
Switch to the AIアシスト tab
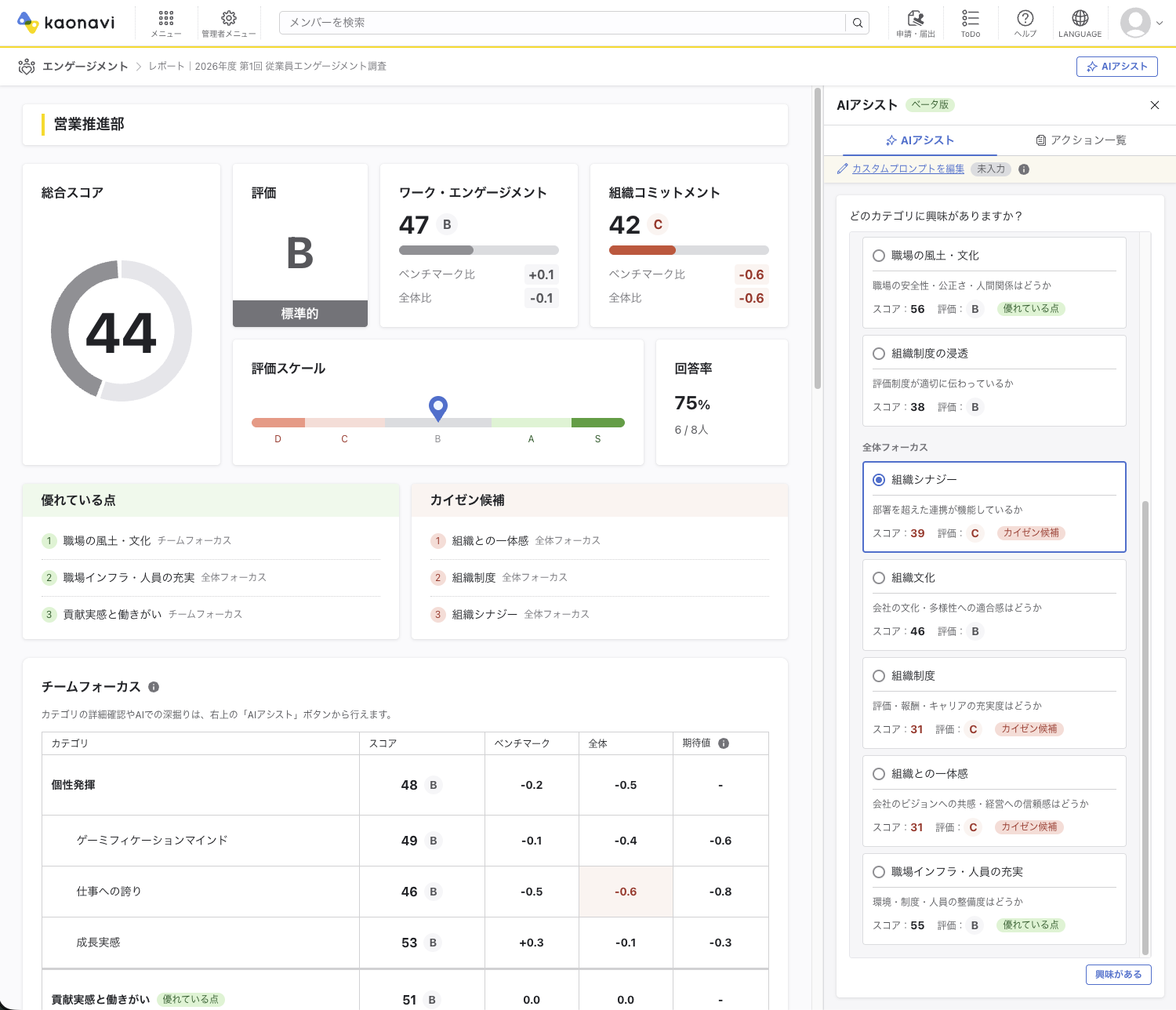point(920,140)
